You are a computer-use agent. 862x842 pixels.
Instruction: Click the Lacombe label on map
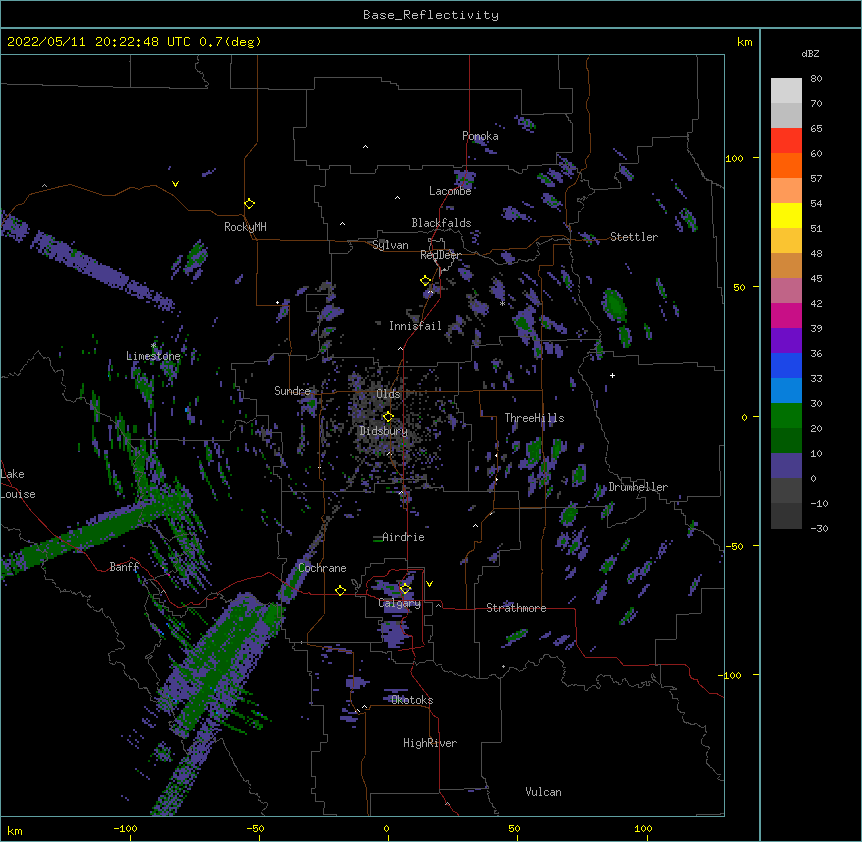pyautogui.click(x=450, y=191)
